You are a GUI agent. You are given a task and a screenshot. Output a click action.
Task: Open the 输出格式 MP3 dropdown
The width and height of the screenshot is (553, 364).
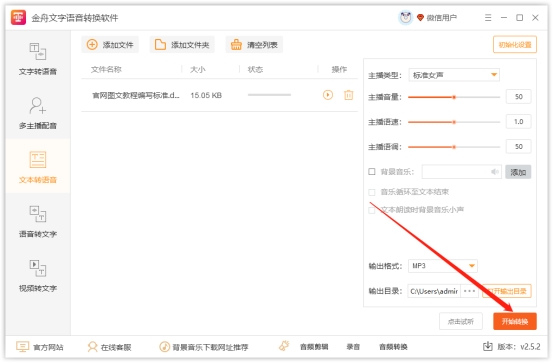443,266
